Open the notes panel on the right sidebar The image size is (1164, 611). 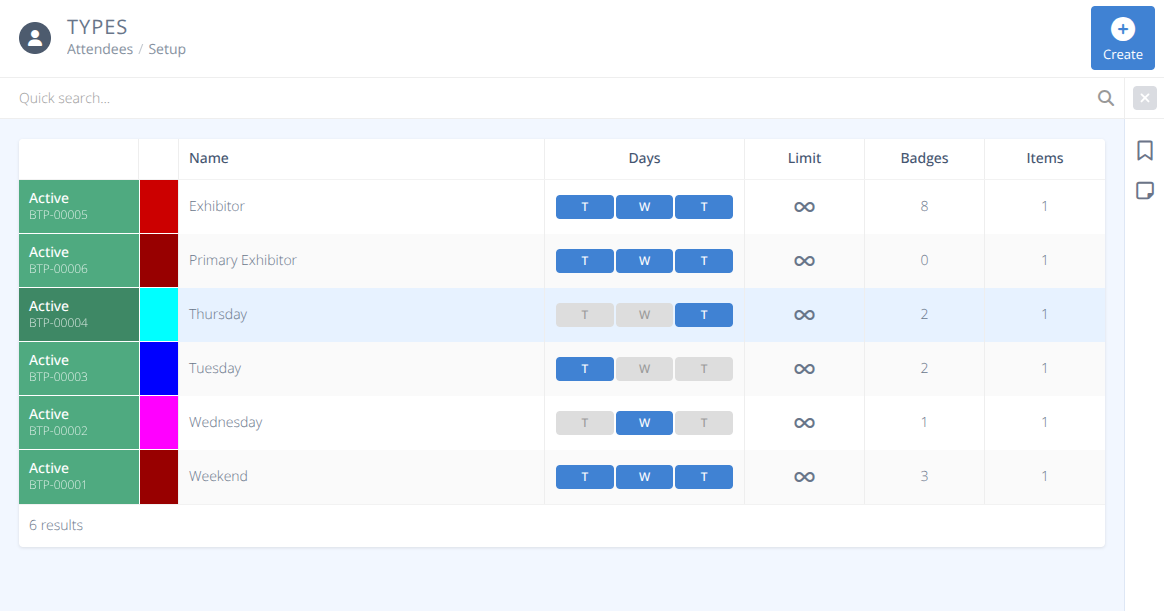1144,190
